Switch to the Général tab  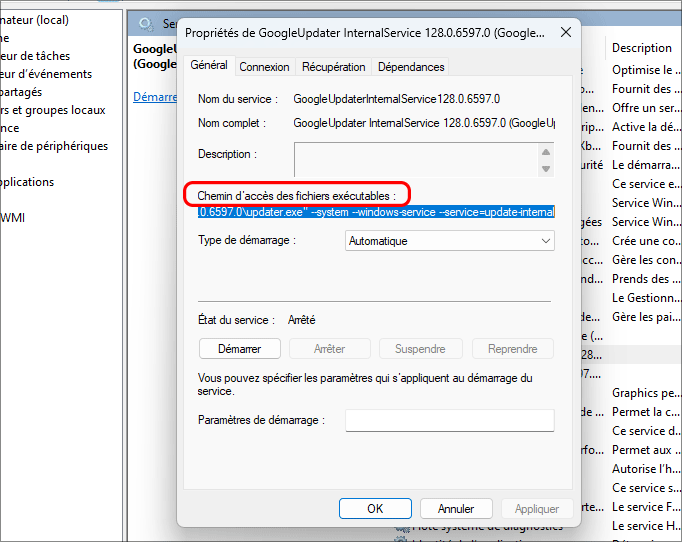(209, 66)
